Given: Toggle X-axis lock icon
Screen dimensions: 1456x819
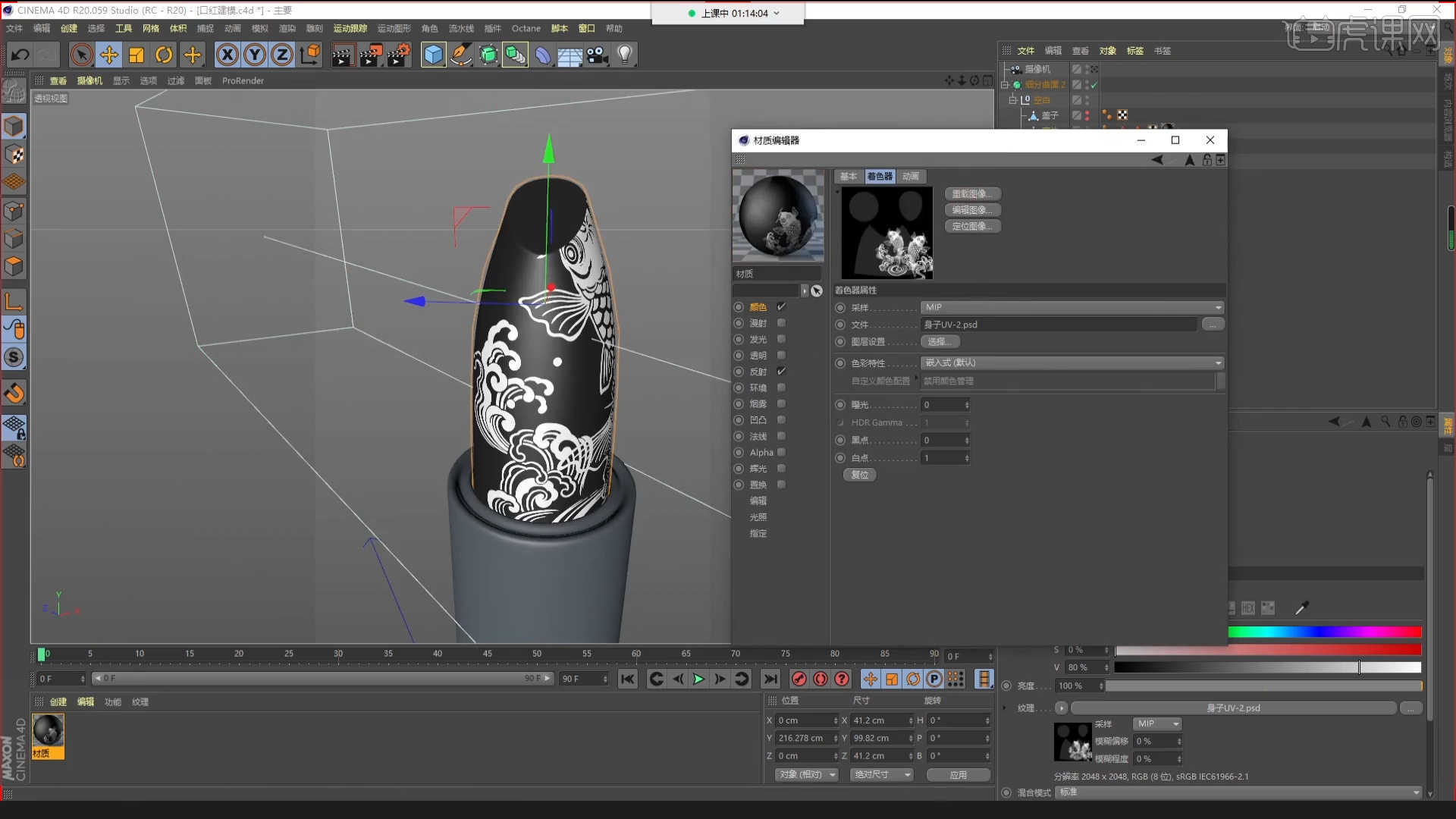Looking at the screenshot, I should 227,55.
